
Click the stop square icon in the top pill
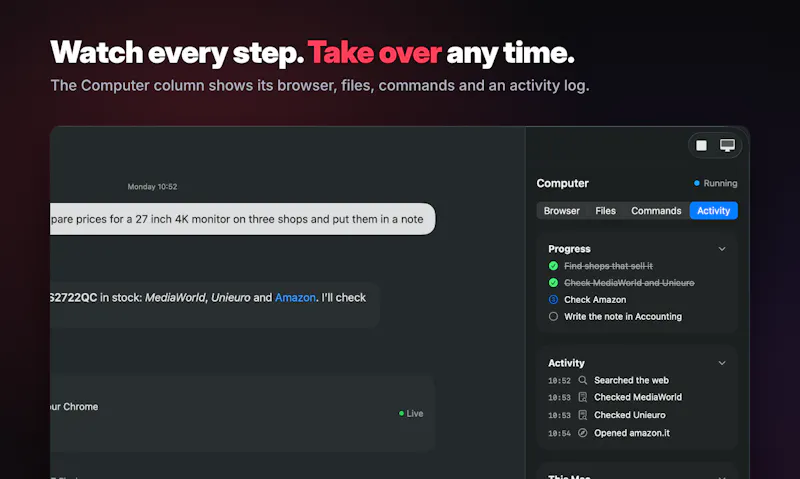pyautogui.click(x=702, y=145)
